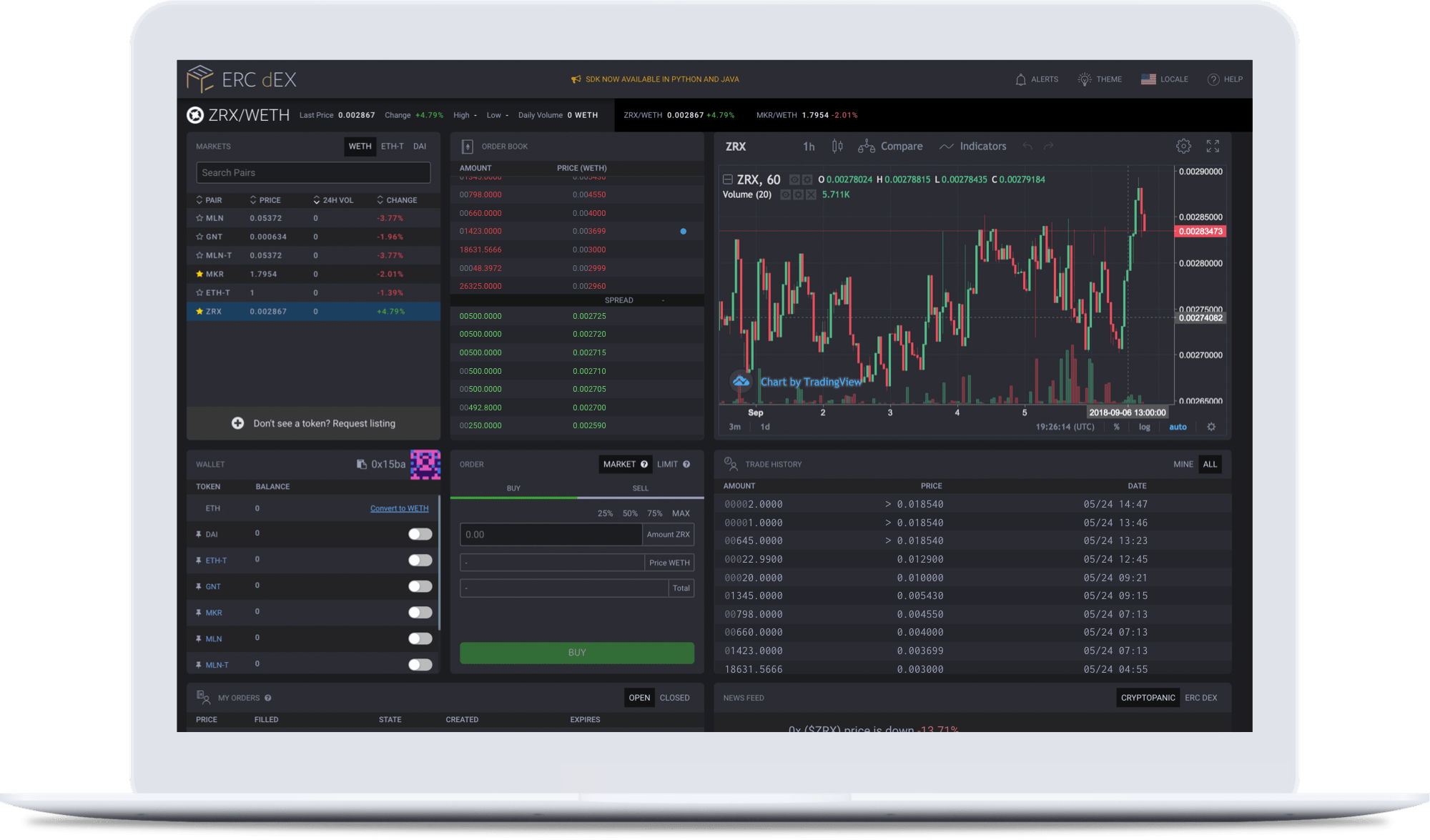
Task: Click the wallet address copy icon
Action: (358, 464)
